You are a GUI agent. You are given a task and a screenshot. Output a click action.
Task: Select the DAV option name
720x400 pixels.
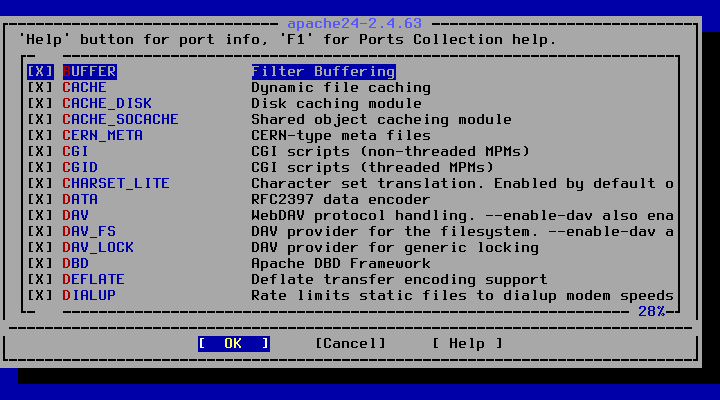point(75,216)
